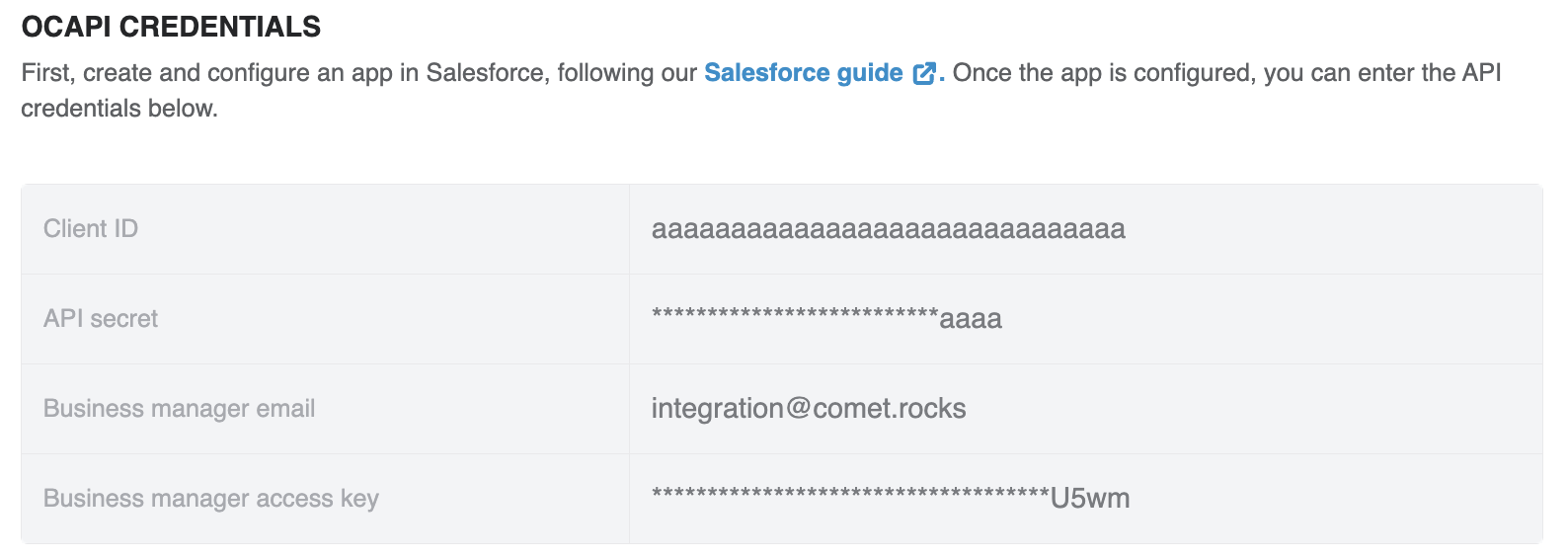This screenshot has height=559, width=1568.
Task: Open the Salesforce guide link
Action: point(803,73)
